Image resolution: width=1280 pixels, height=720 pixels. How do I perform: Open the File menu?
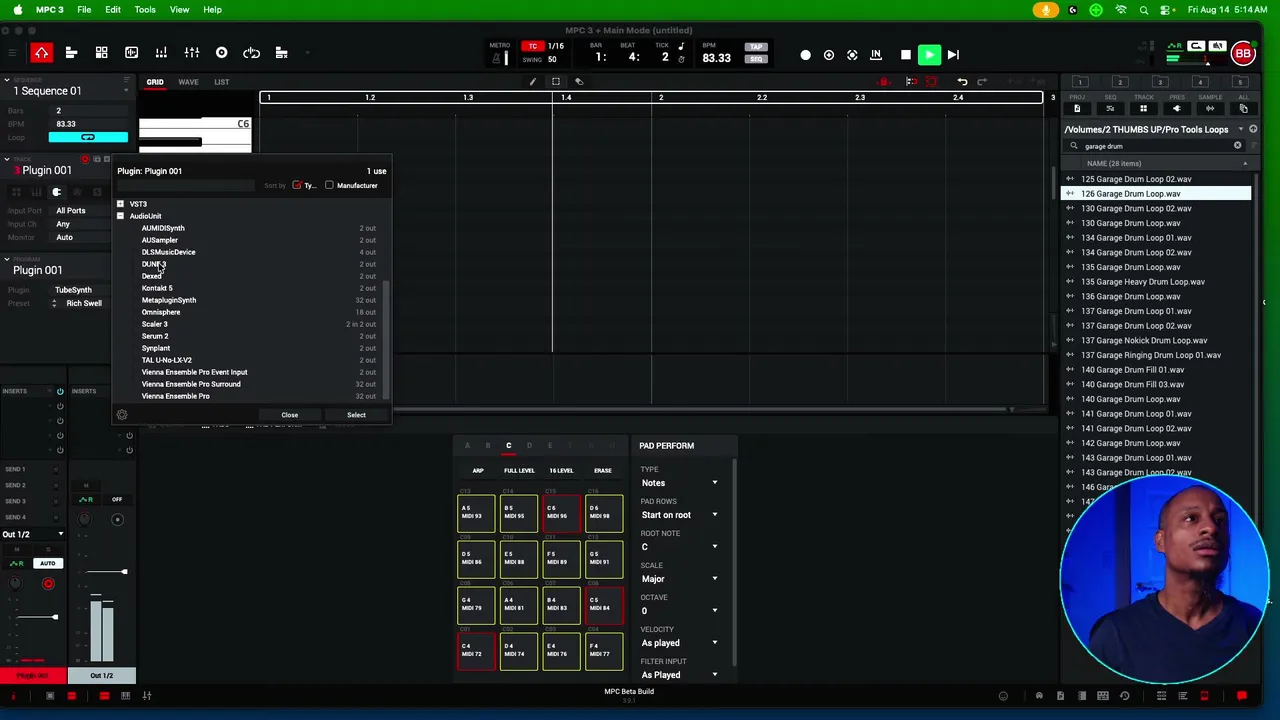click(x=84, y=10)
